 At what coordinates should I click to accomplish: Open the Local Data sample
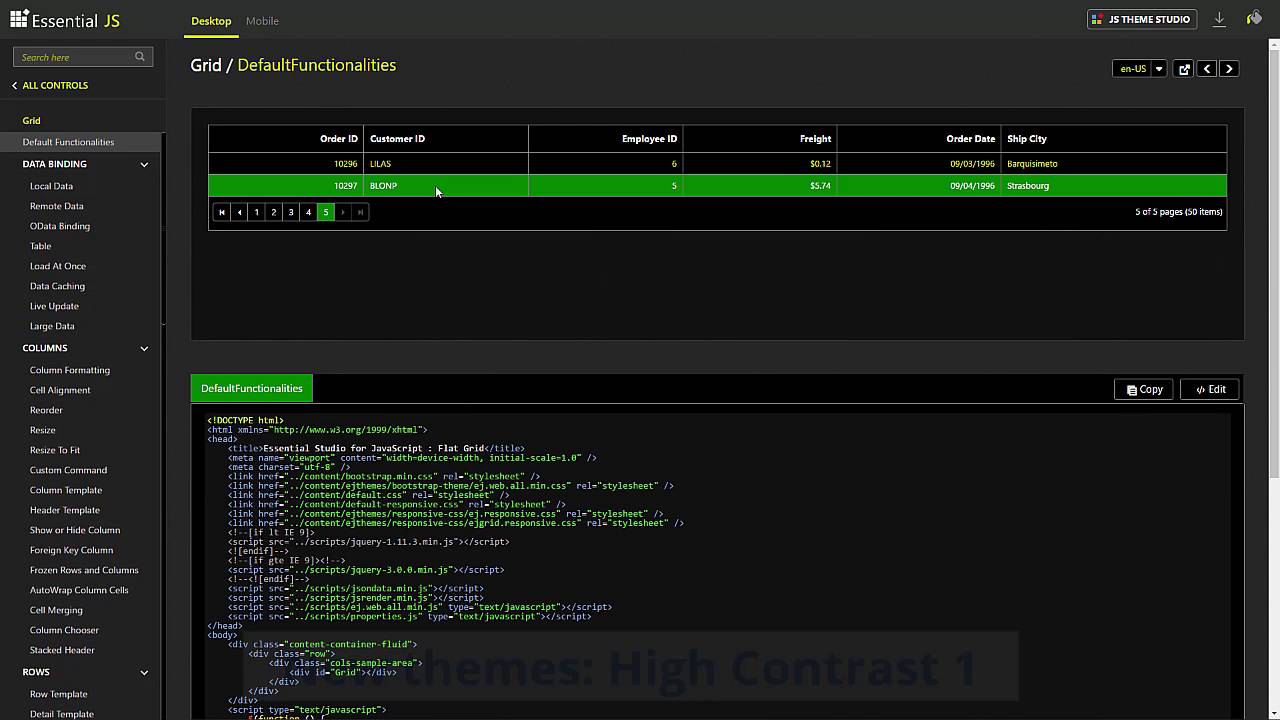51,186
